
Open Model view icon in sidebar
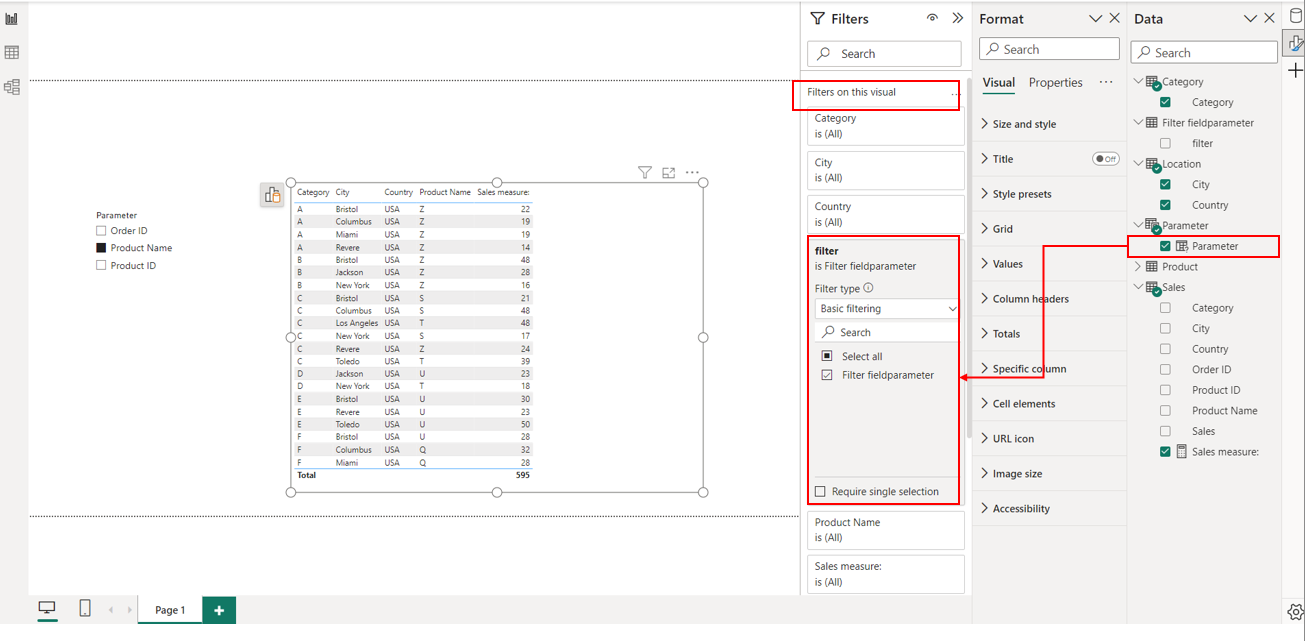[x=12, y=87]
